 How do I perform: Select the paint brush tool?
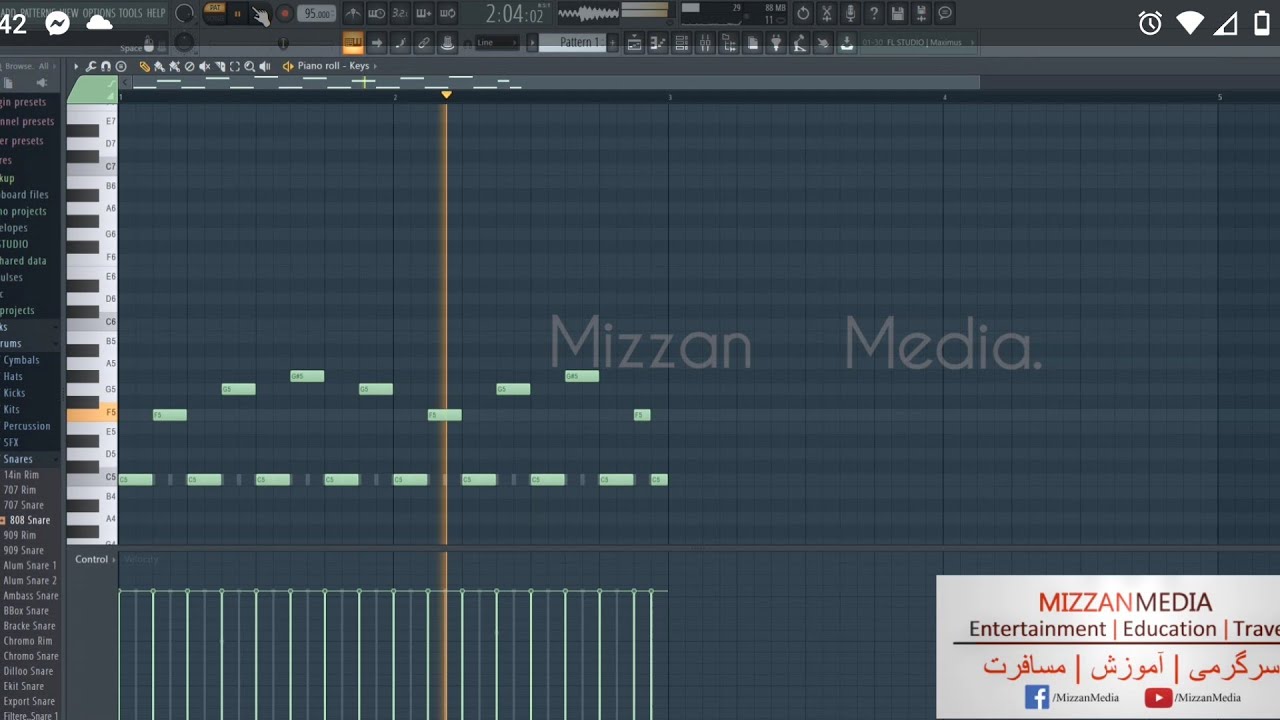pyautogui.click(x=159, y=66)
